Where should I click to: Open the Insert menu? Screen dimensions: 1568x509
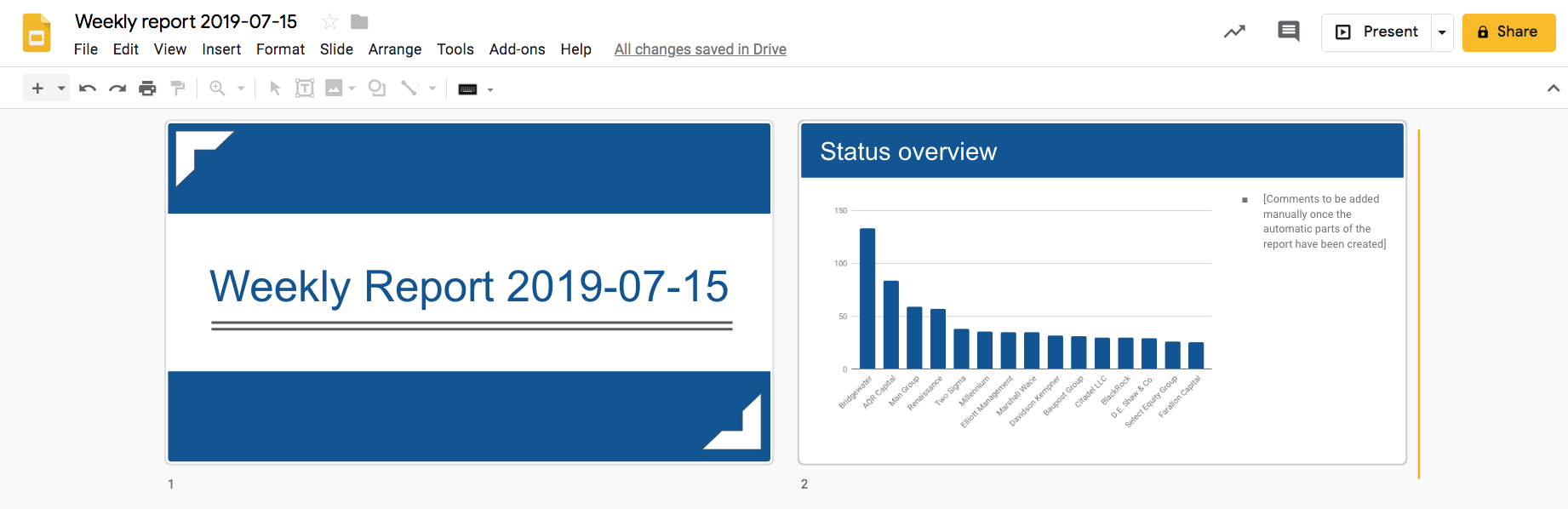pyautogui.click(x=221, y=49)
